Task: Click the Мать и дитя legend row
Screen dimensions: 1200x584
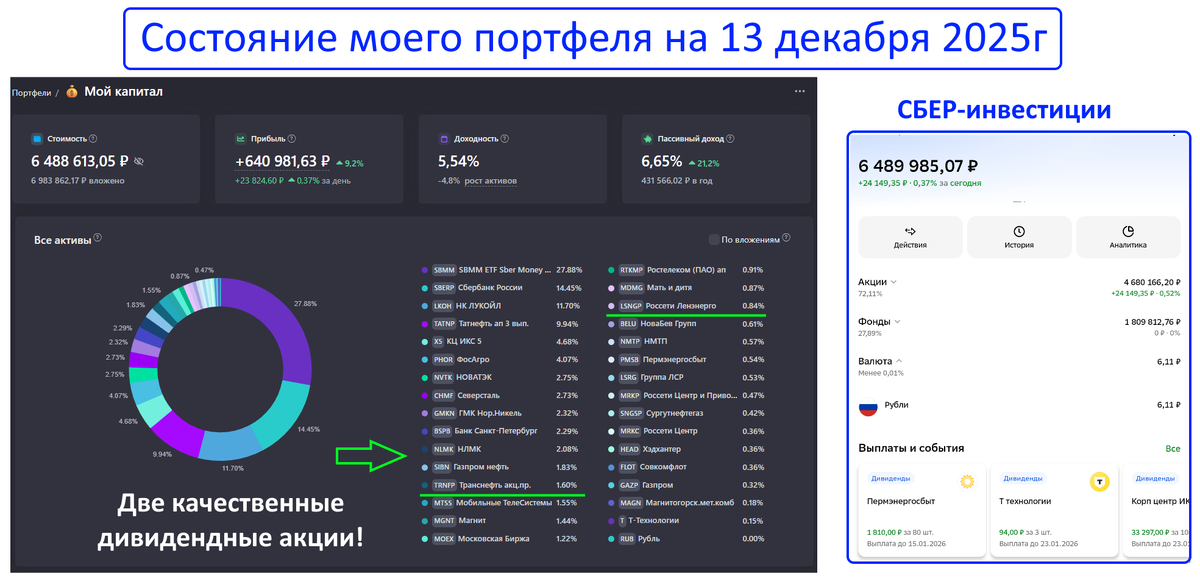Action: [x=687, y=288]
